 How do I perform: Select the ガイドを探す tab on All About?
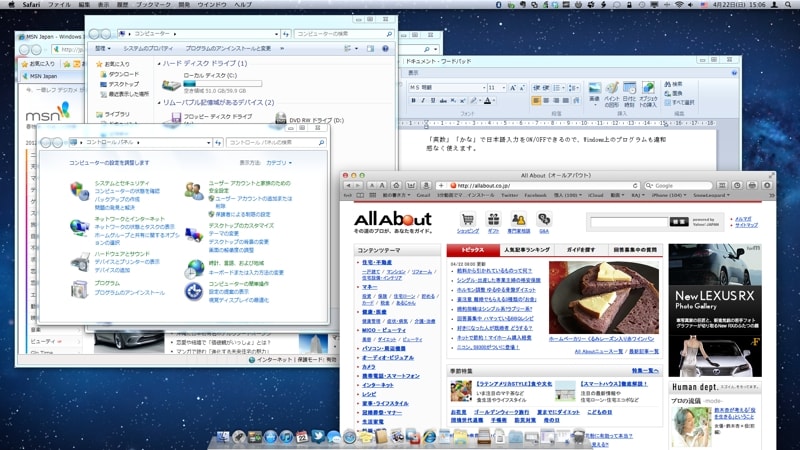click(x=576, y=249)
